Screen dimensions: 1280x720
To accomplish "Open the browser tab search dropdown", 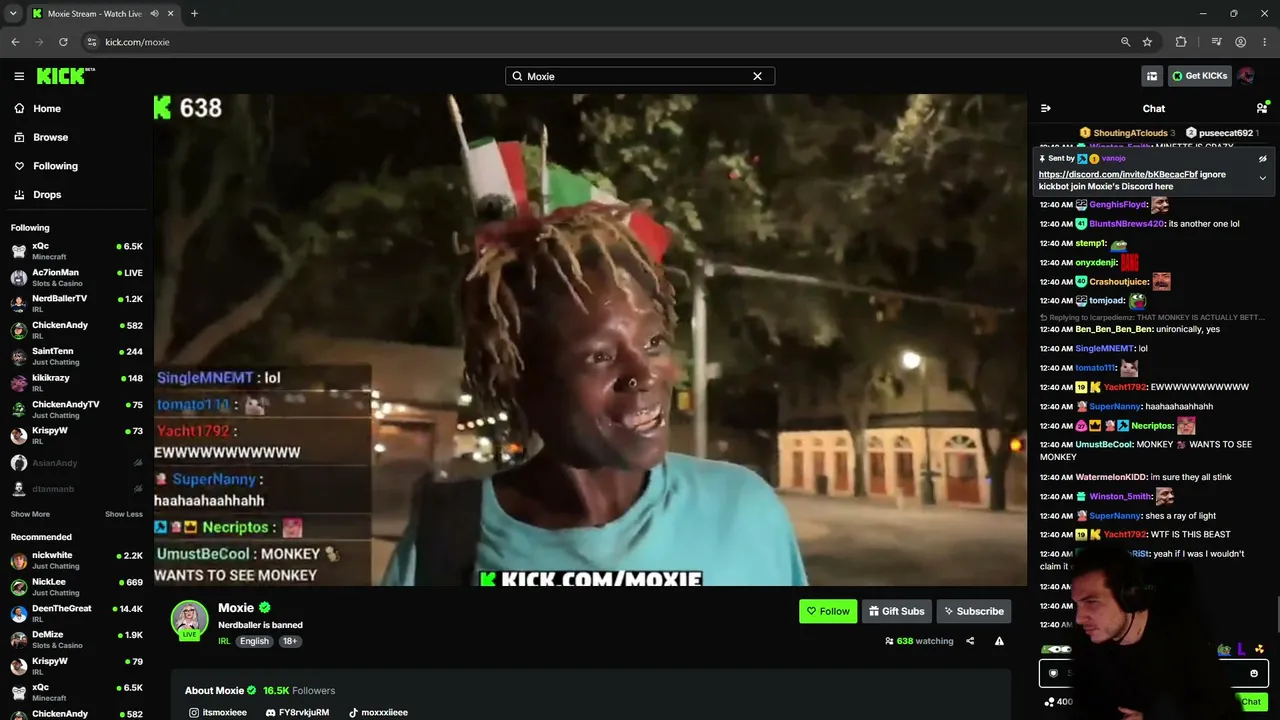I will coord(13,14).
